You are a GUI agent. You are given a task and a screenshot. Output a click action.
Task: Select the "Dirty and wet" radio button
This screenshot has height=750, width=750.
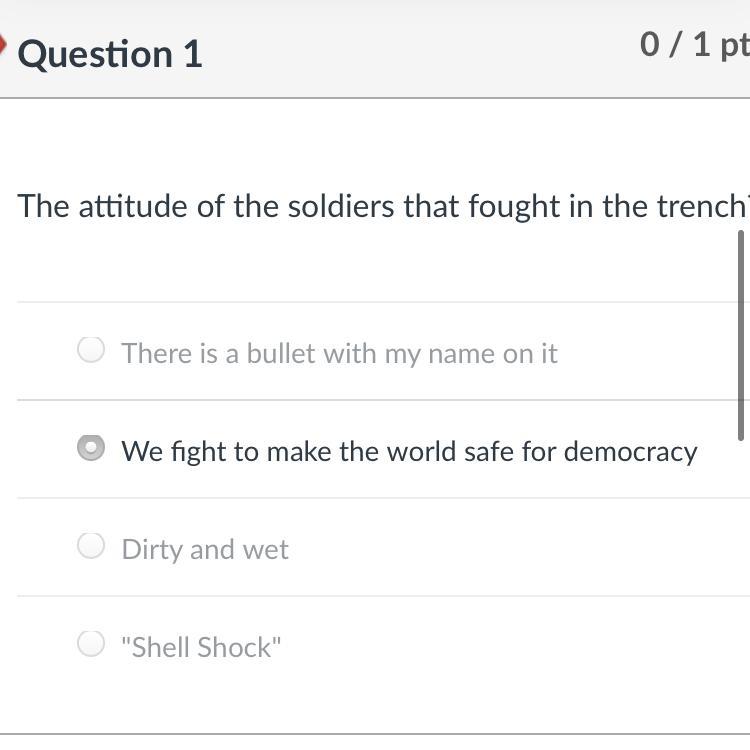point(91,545)
